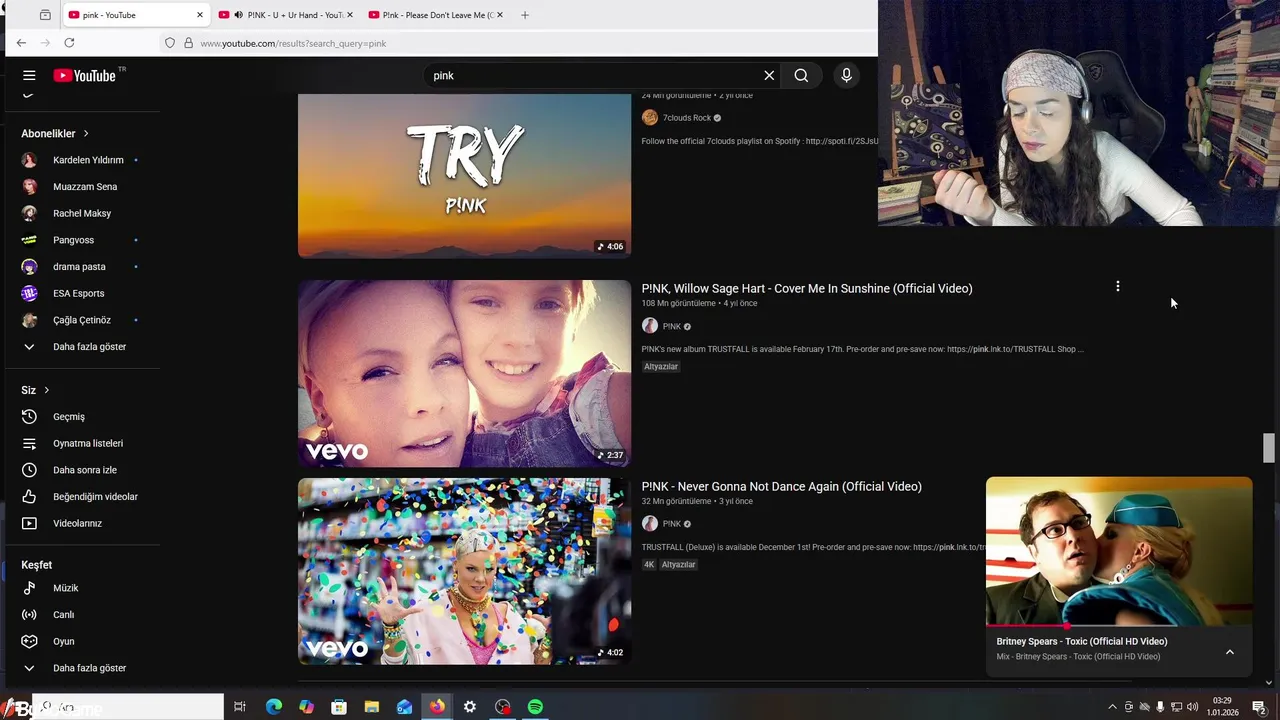Play the TRY P!NK lyric video thumbnail
This screenshot has height=720, width=1280.
(464, 176)
